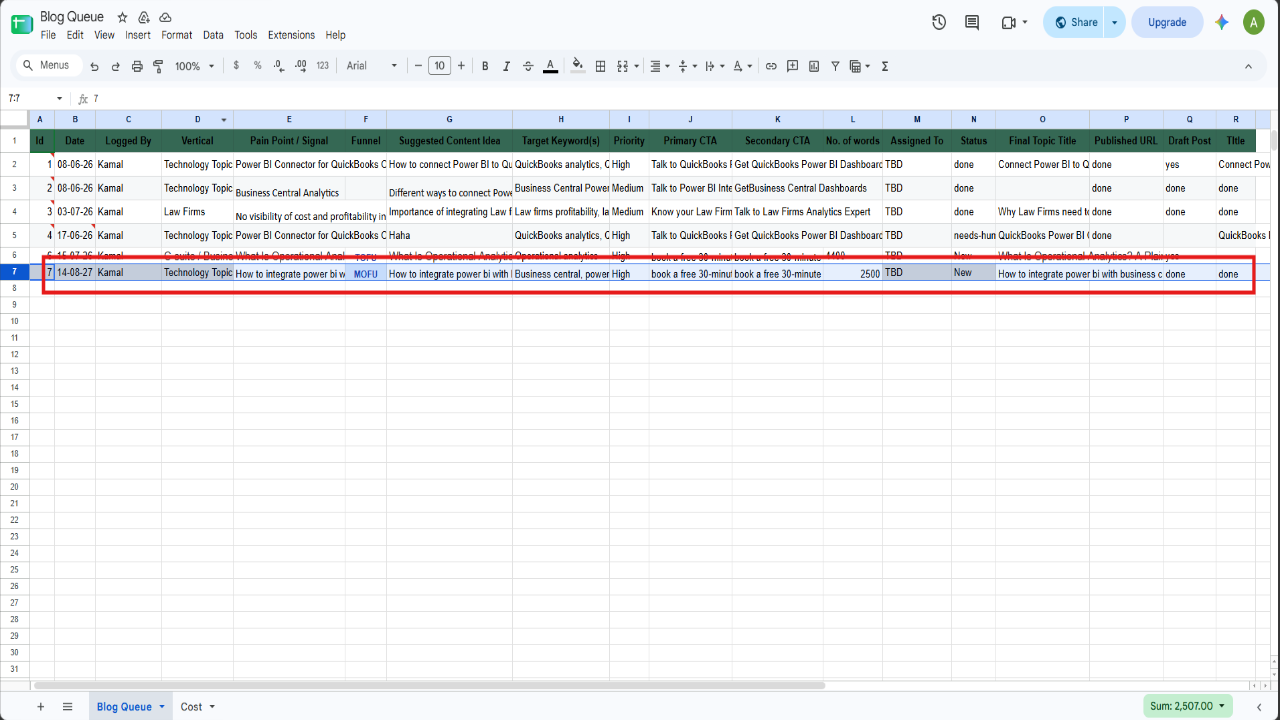Click the Insert chart icon
The image size is (1280, 720).
point(814,66)
